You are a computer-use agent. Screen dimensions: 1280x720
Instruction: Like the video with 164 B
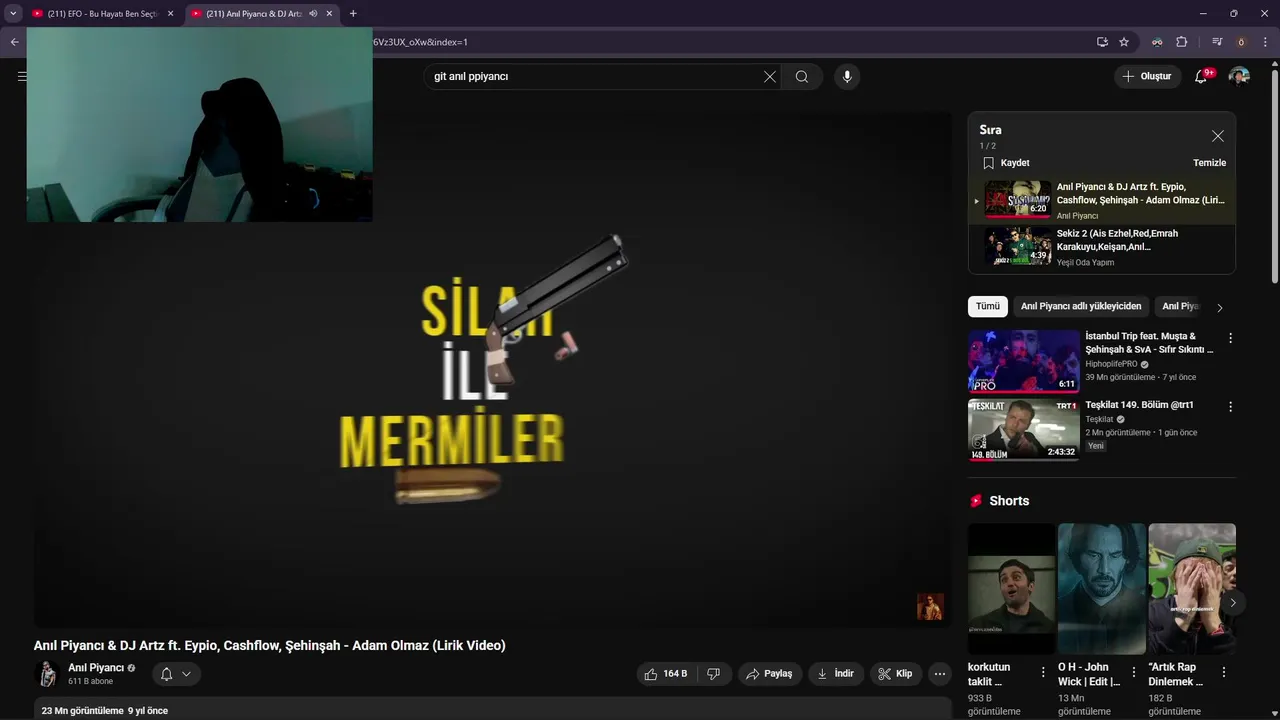tap(667, 674)
